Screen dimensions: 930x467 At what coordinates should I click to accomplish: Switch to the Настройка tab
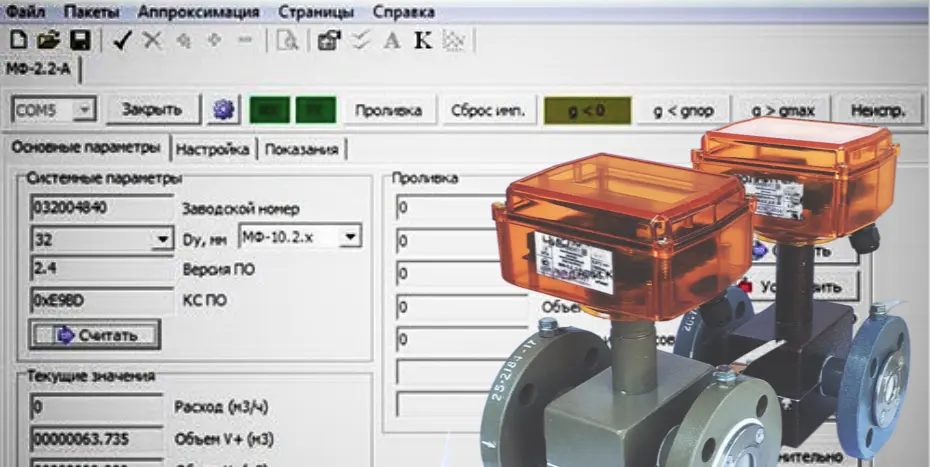212,149
